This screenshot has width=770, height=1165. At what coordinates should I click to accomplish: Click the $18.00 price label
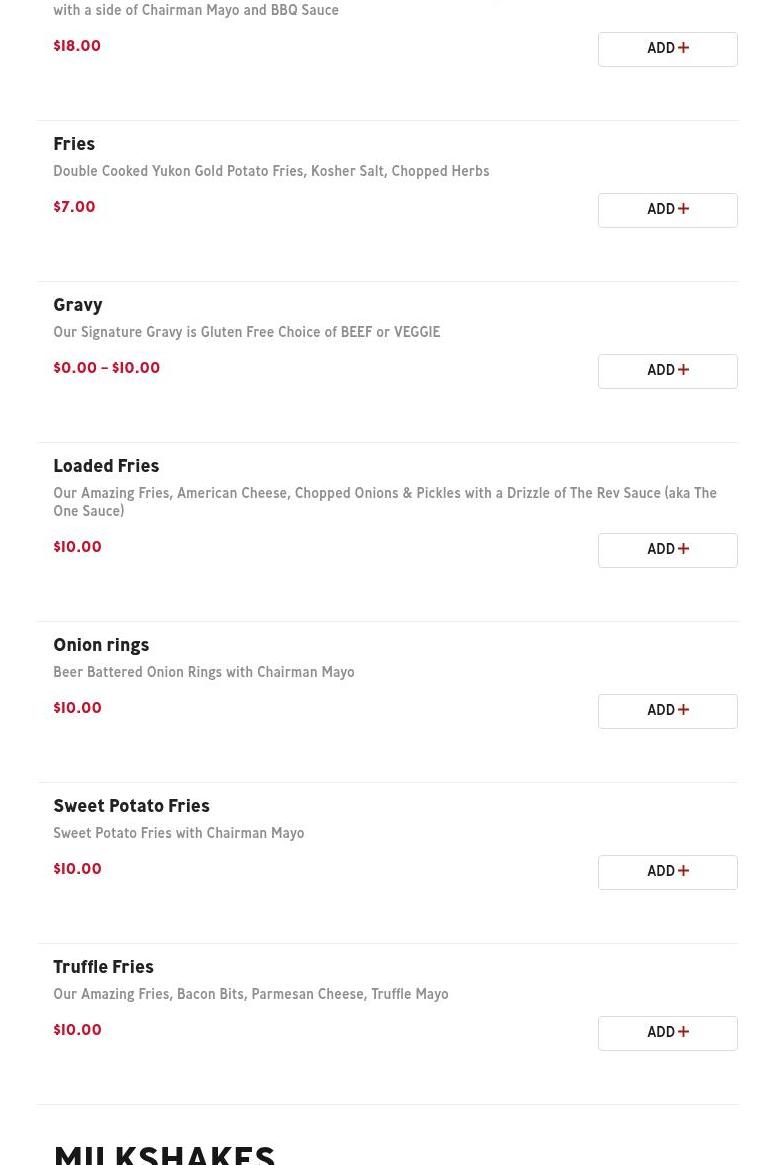tap(77, 47)
